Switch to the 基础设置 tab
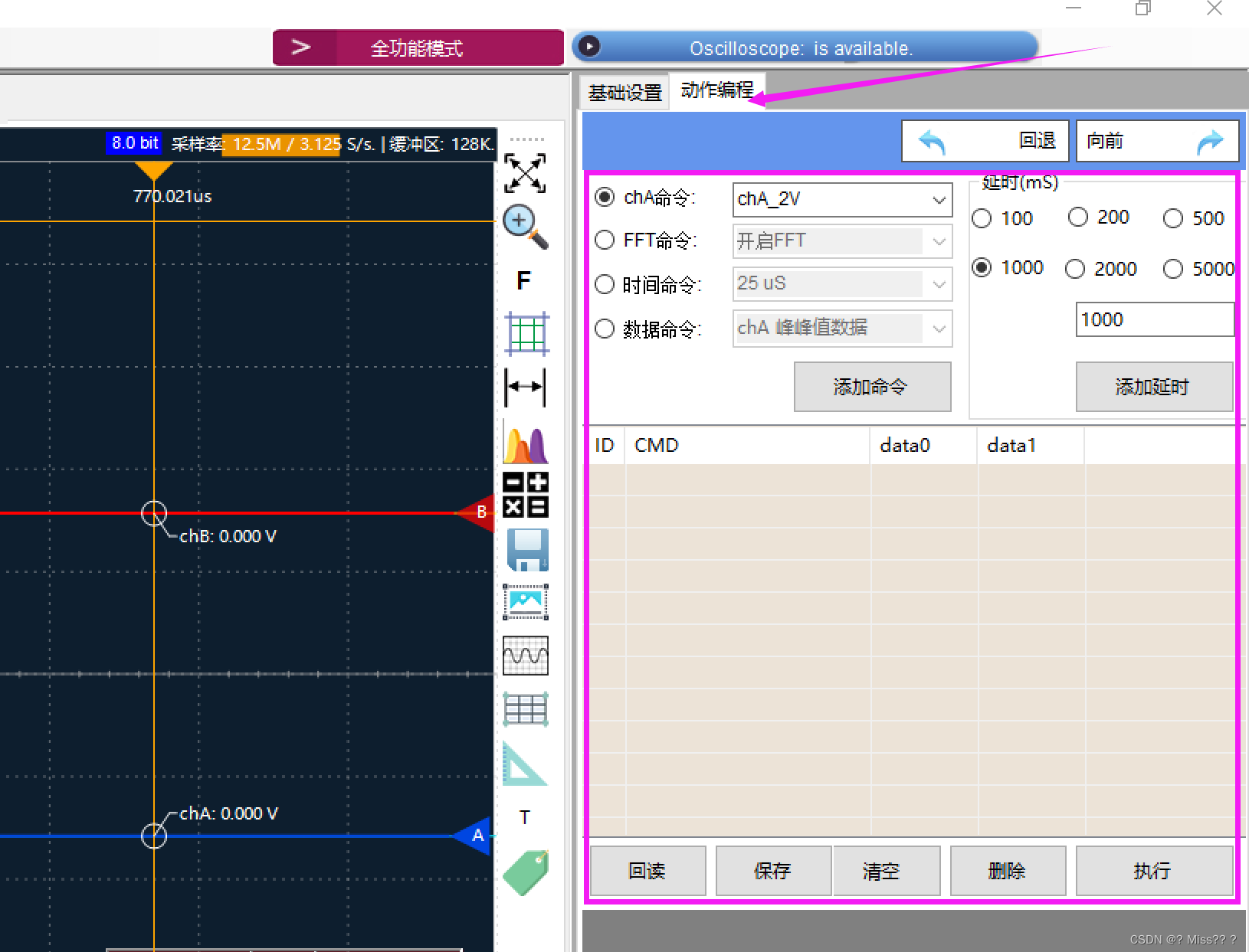Screen dimensions: 1249x952 pyautogui.click(x=624, y=93)
